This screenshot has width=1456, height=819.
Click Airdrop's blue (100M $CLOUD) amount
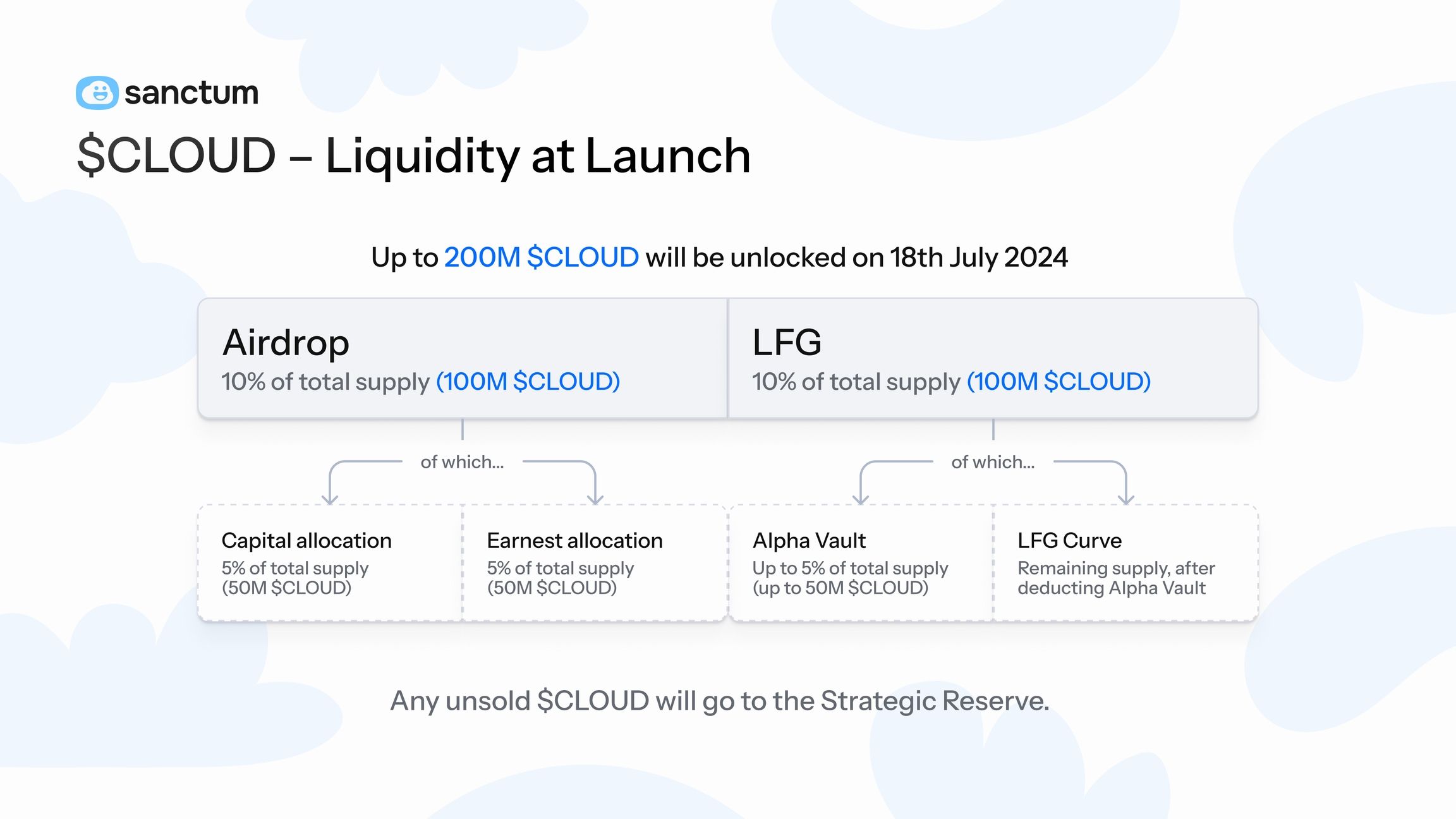tap(528, 382)
